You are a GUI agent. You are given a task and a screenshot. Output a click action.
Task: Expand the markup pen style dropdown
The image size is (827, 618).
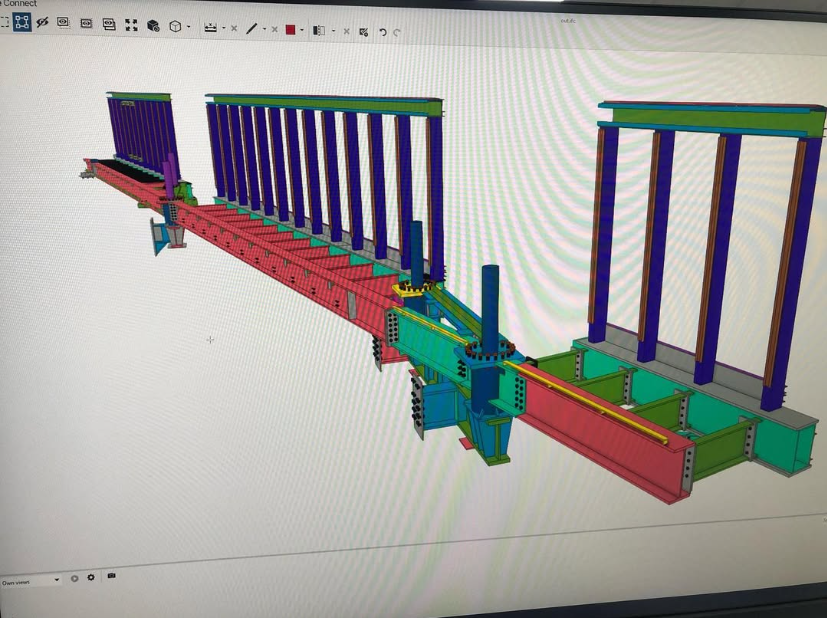pos(264,27)
